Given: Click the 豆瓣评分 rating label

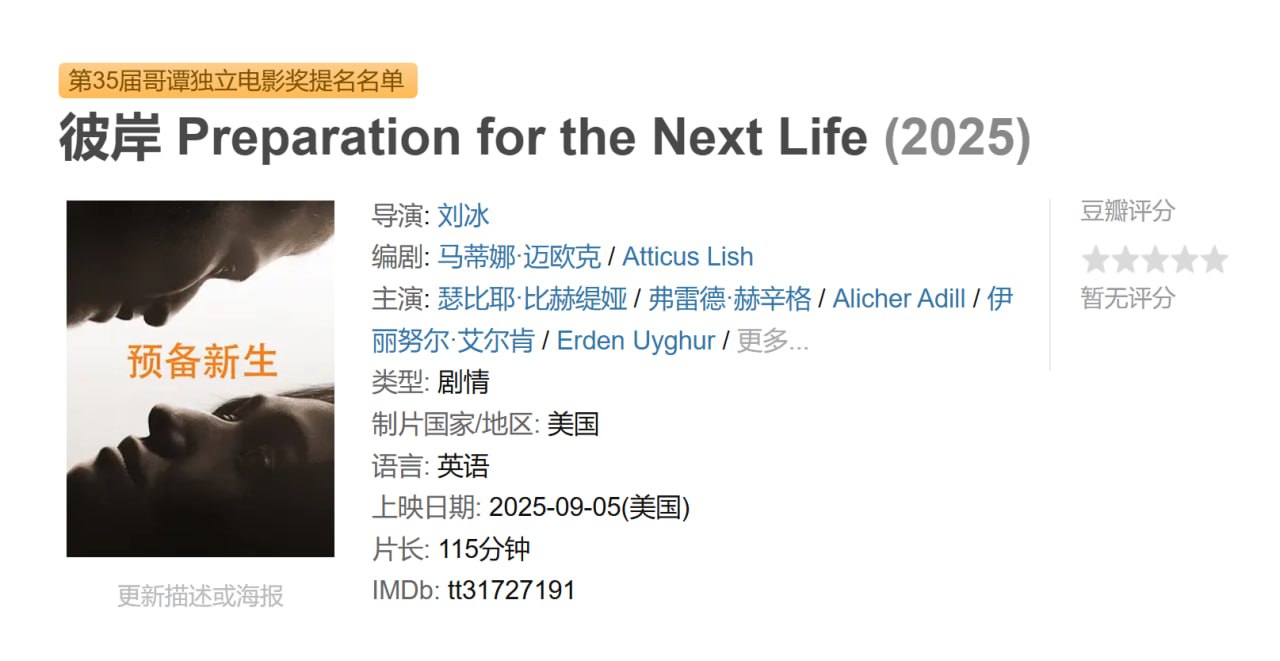Looking at the screenshot, I should tap(1127, 211).
